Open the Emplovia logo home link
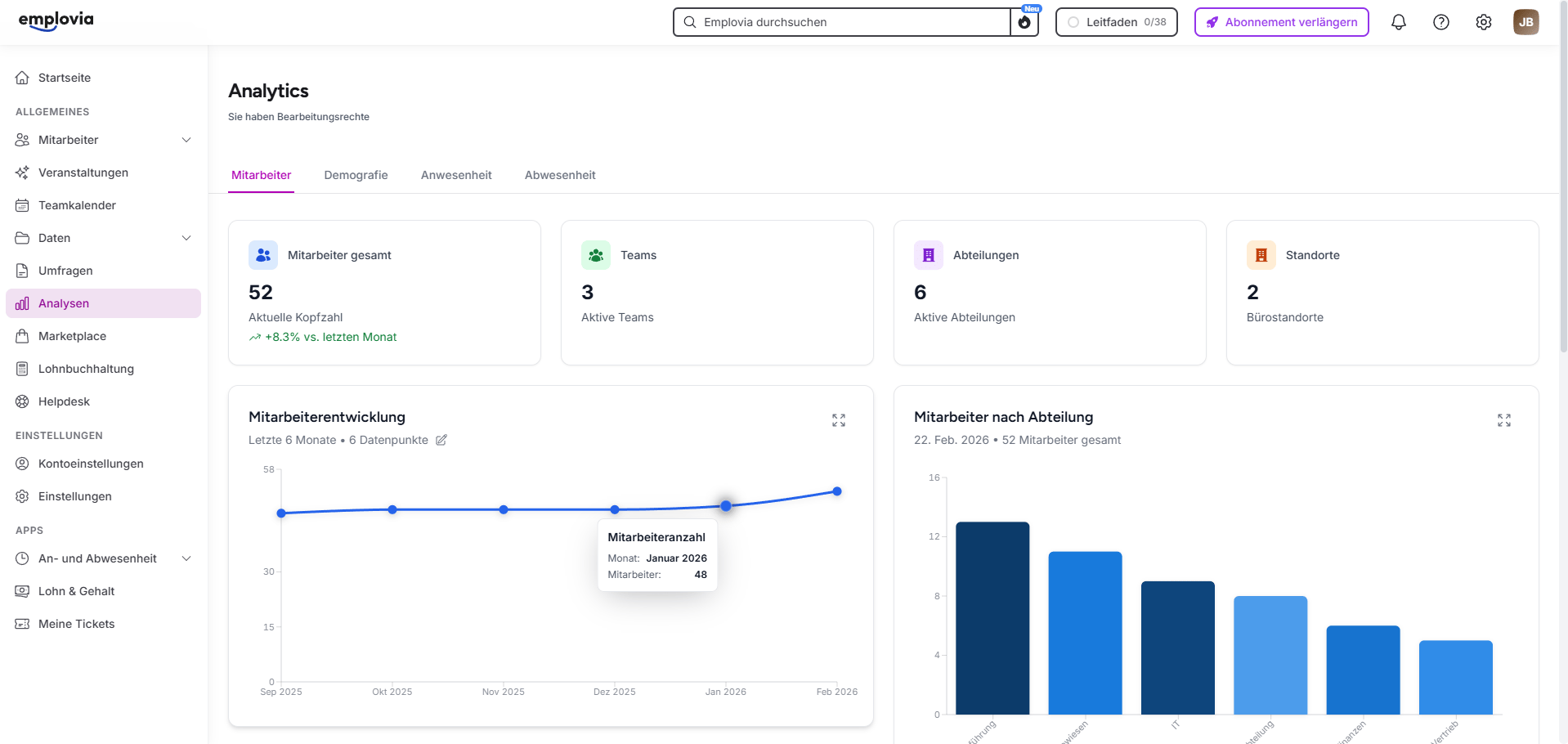 pos(56,20)
